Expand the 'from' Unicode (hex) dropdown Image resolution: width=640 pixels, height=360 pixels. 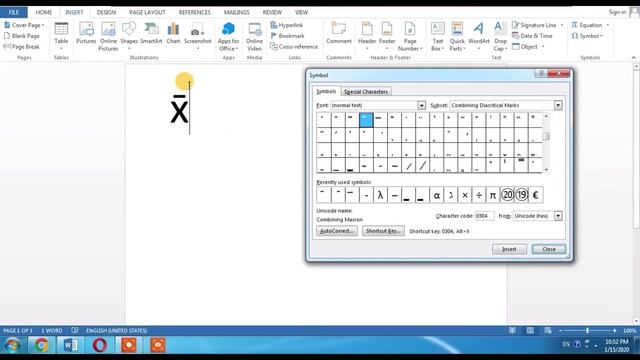[558, 216]
